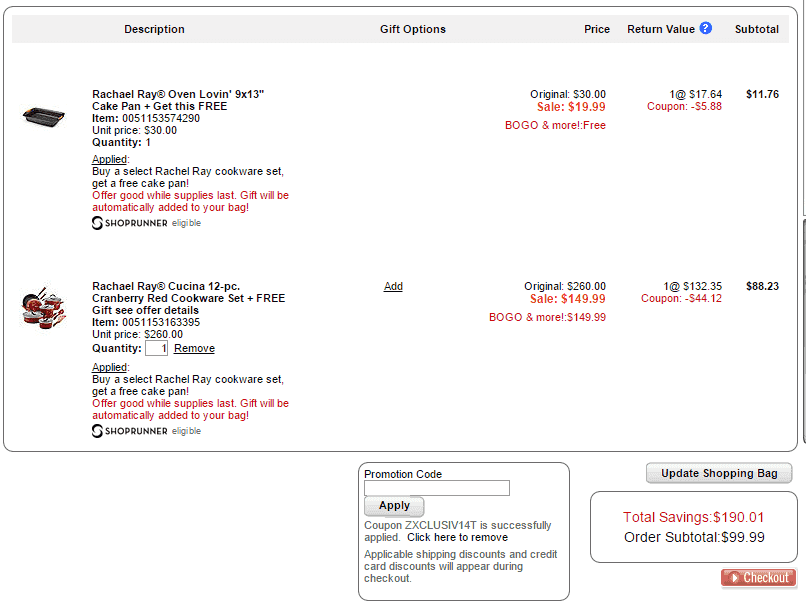The image size is (806, 608).
Task: Open the Rachael Ray Cucina 12-pc. Cookware Set title
Action: (x=188, y=298)
